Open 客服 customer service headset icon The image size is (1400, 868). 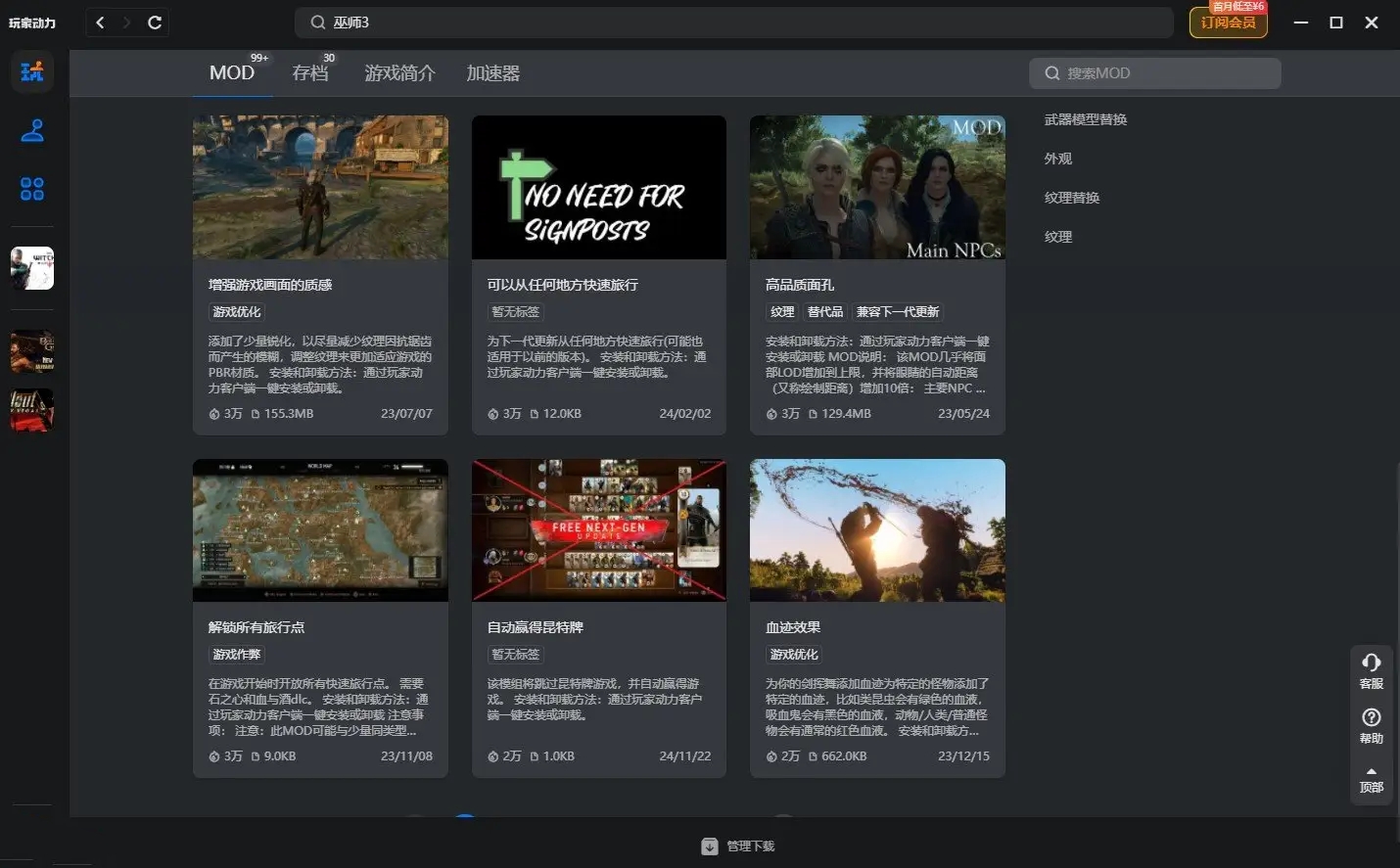click(1372, 662)
